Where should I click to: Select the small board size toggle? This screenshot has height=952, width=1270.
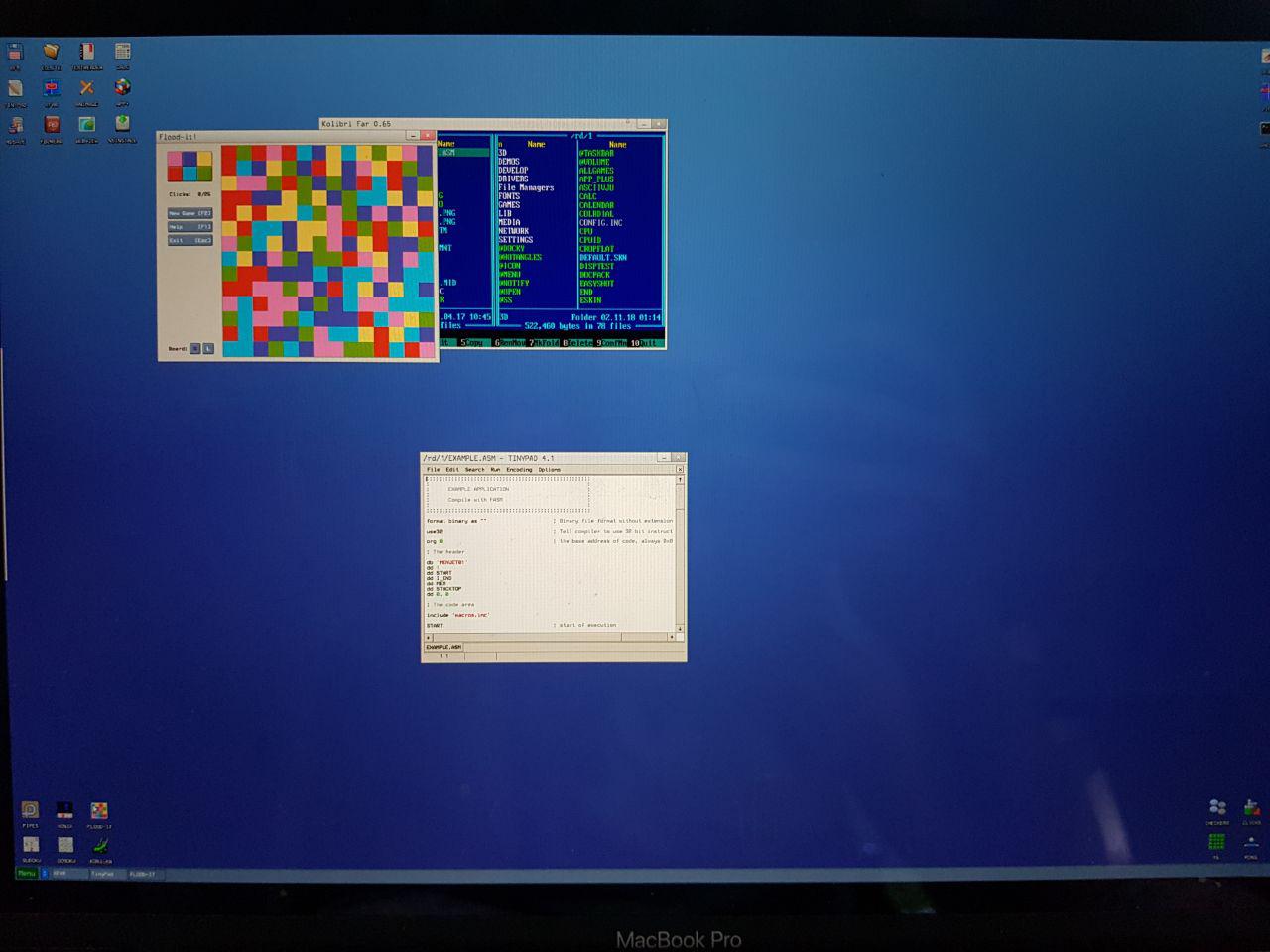coord(195,349)
